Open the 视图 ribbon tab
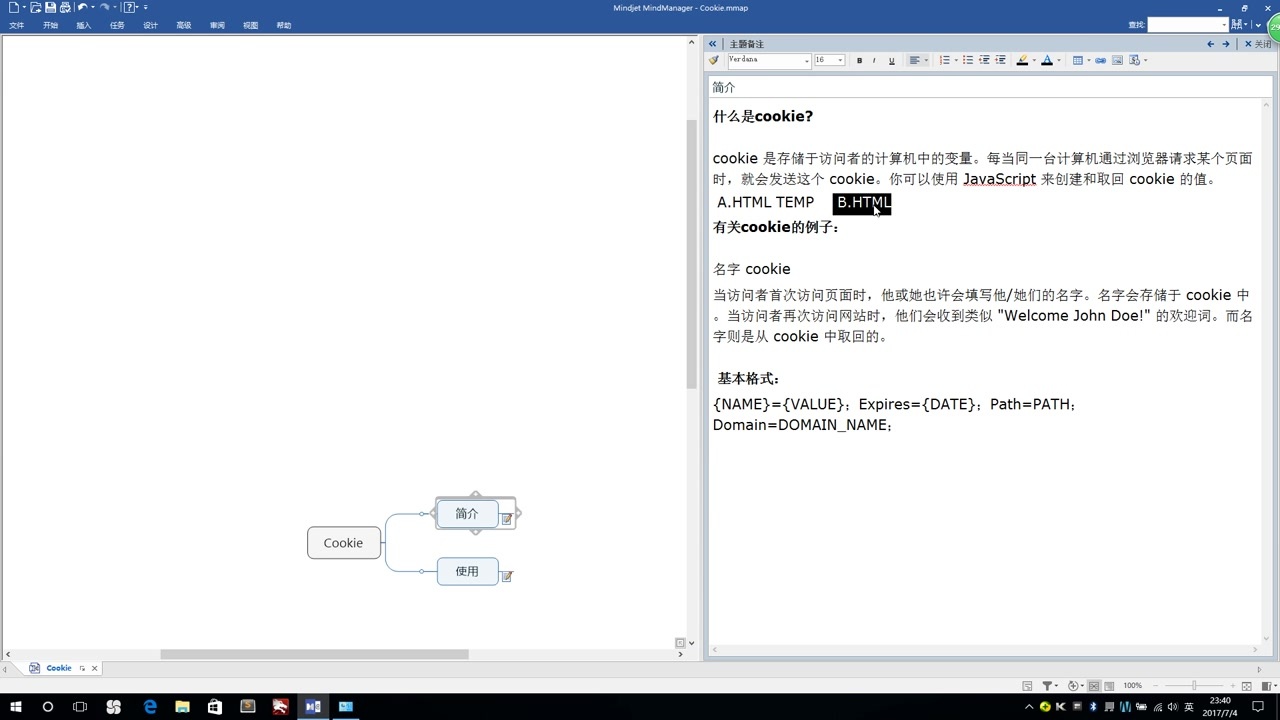Image resolution: width=1280 pixels, height=720 pixels. [x=250, y=26]
